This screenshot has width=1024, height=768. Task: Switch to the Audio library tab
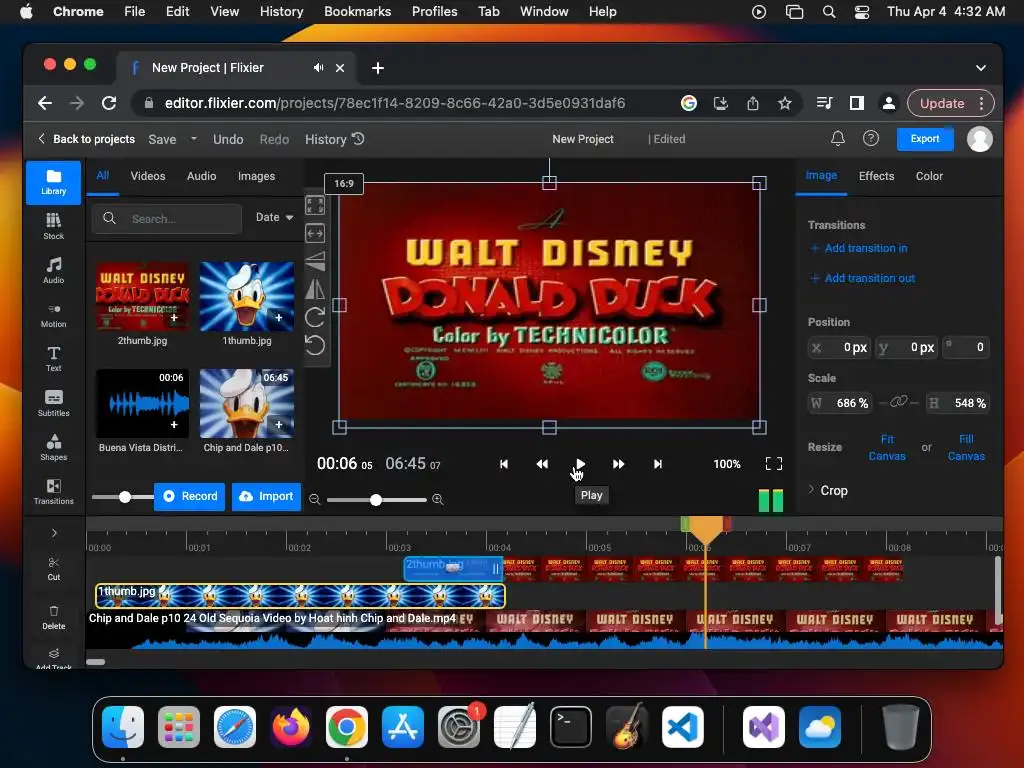click(x=201, y=176)
